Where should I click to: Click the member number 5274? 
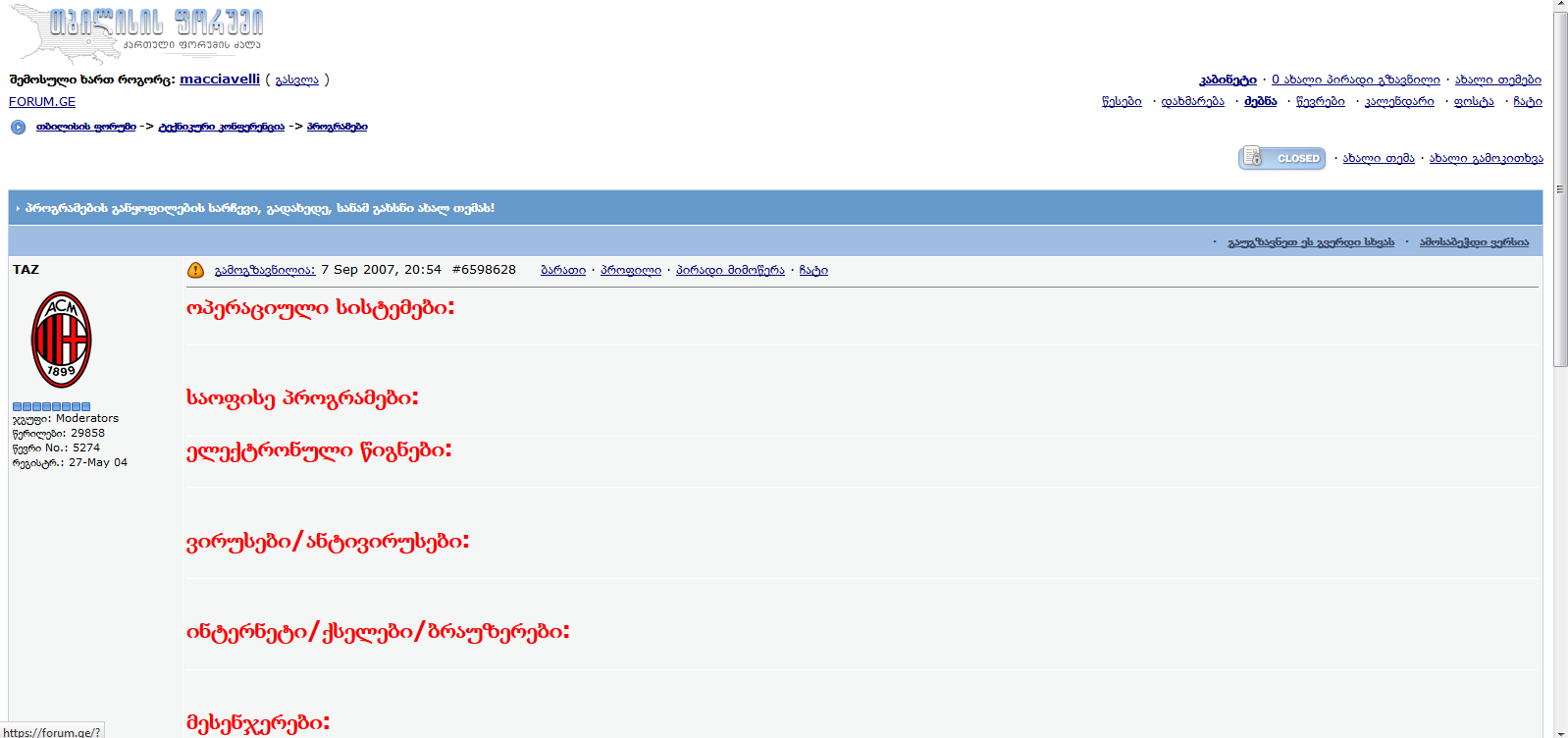86,448
